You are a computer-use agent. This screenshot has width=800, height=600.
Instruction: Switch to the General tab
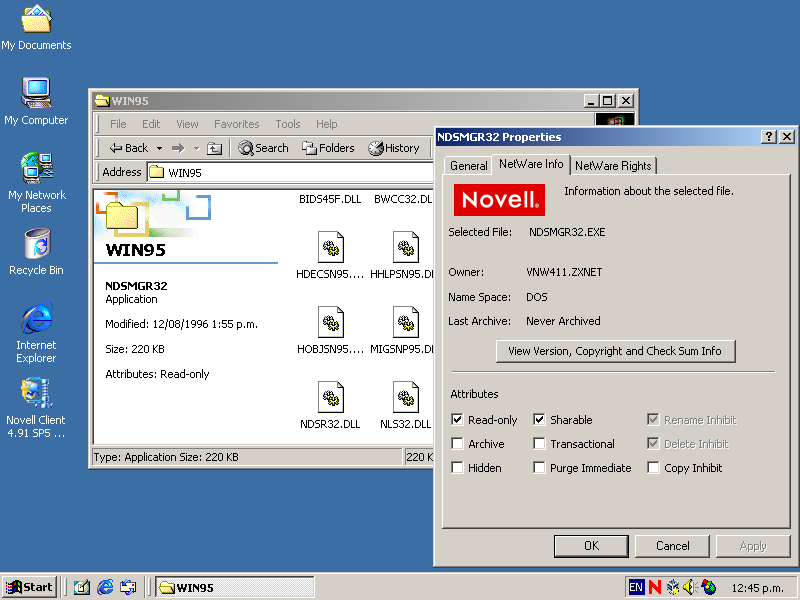[468, 166]
